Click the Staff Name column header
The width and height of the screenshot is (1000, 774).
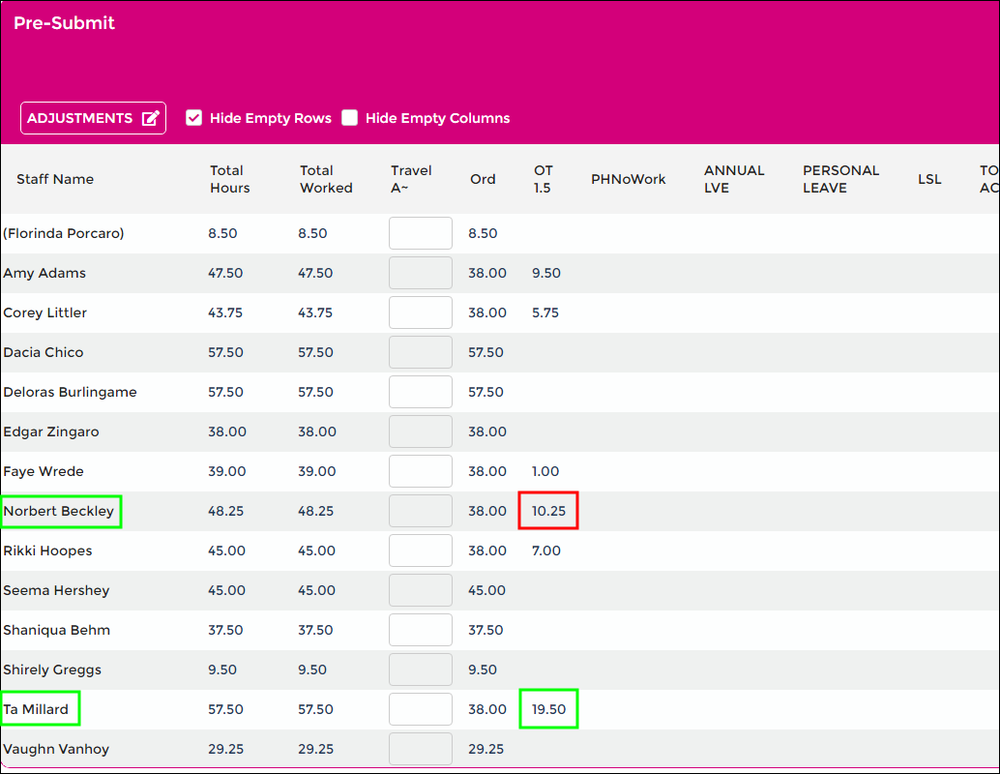click(55, 179)
